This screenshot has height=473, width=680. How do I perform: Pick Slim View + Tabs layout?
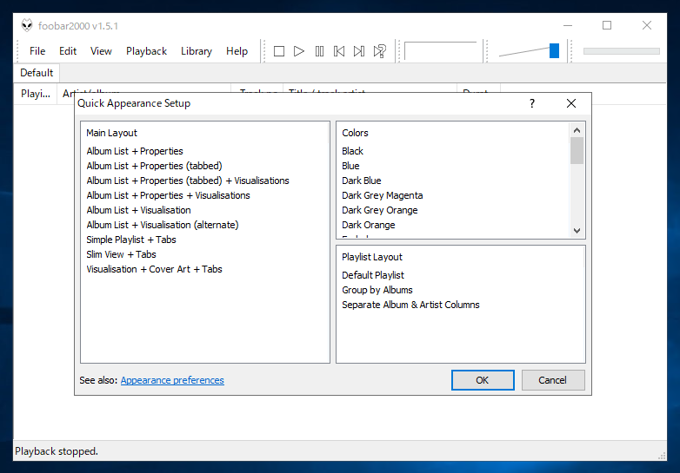121,254
